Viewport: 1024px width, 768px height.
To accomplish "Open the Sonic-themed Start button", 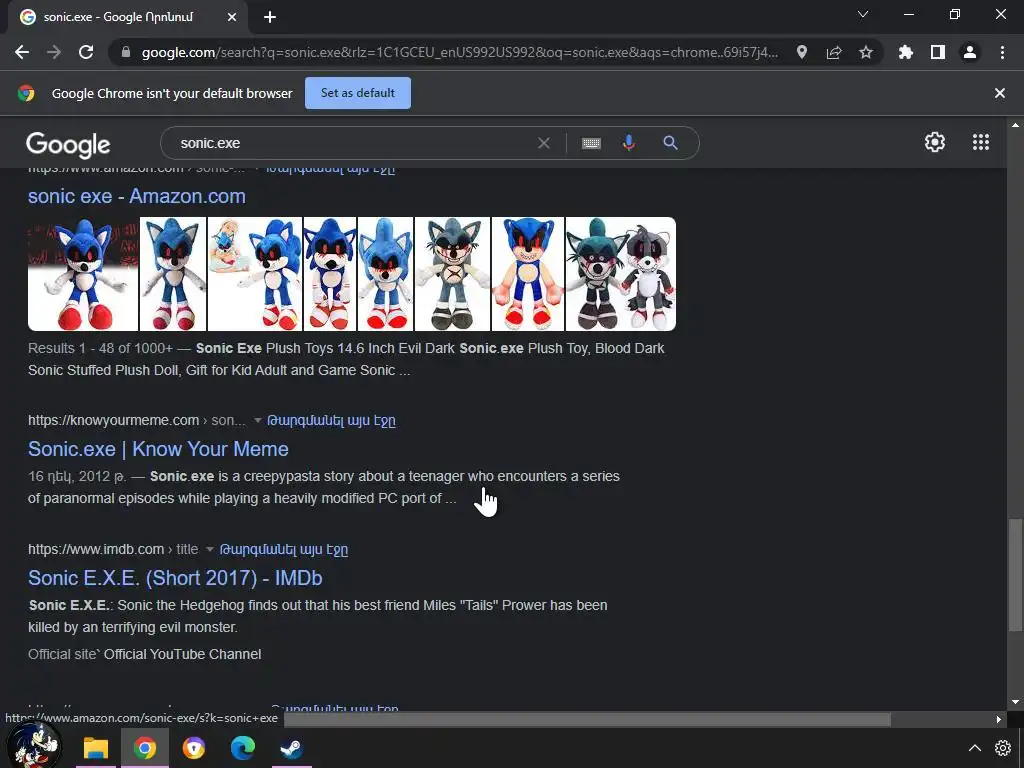I will 33,745.
